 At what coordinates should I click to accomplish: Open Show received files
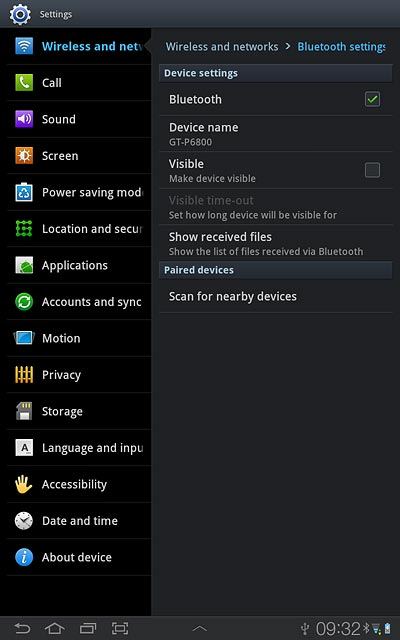pos(276,243)
